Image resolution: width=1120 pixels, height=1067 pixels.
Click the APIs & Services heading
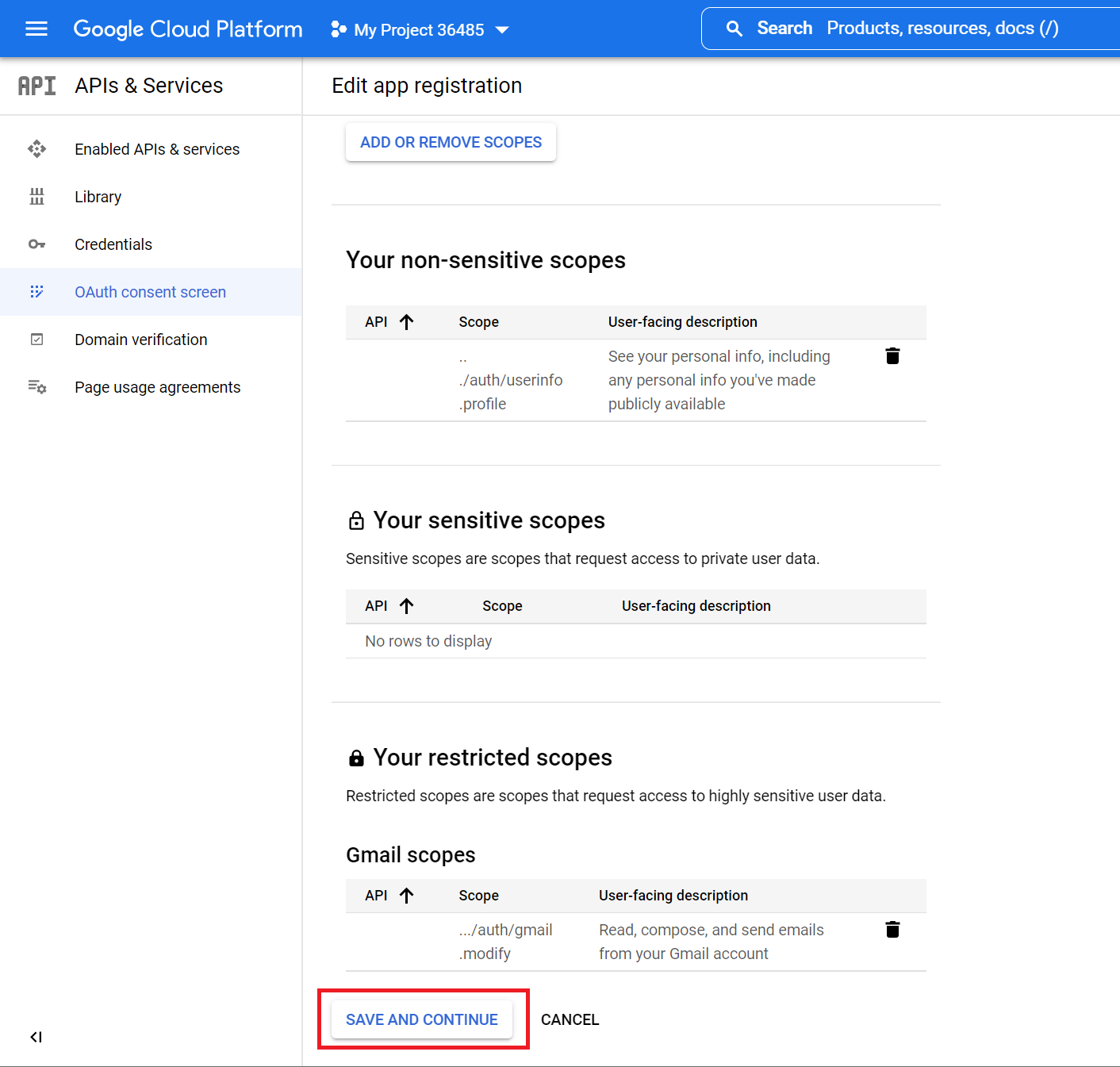coord(149,86)
